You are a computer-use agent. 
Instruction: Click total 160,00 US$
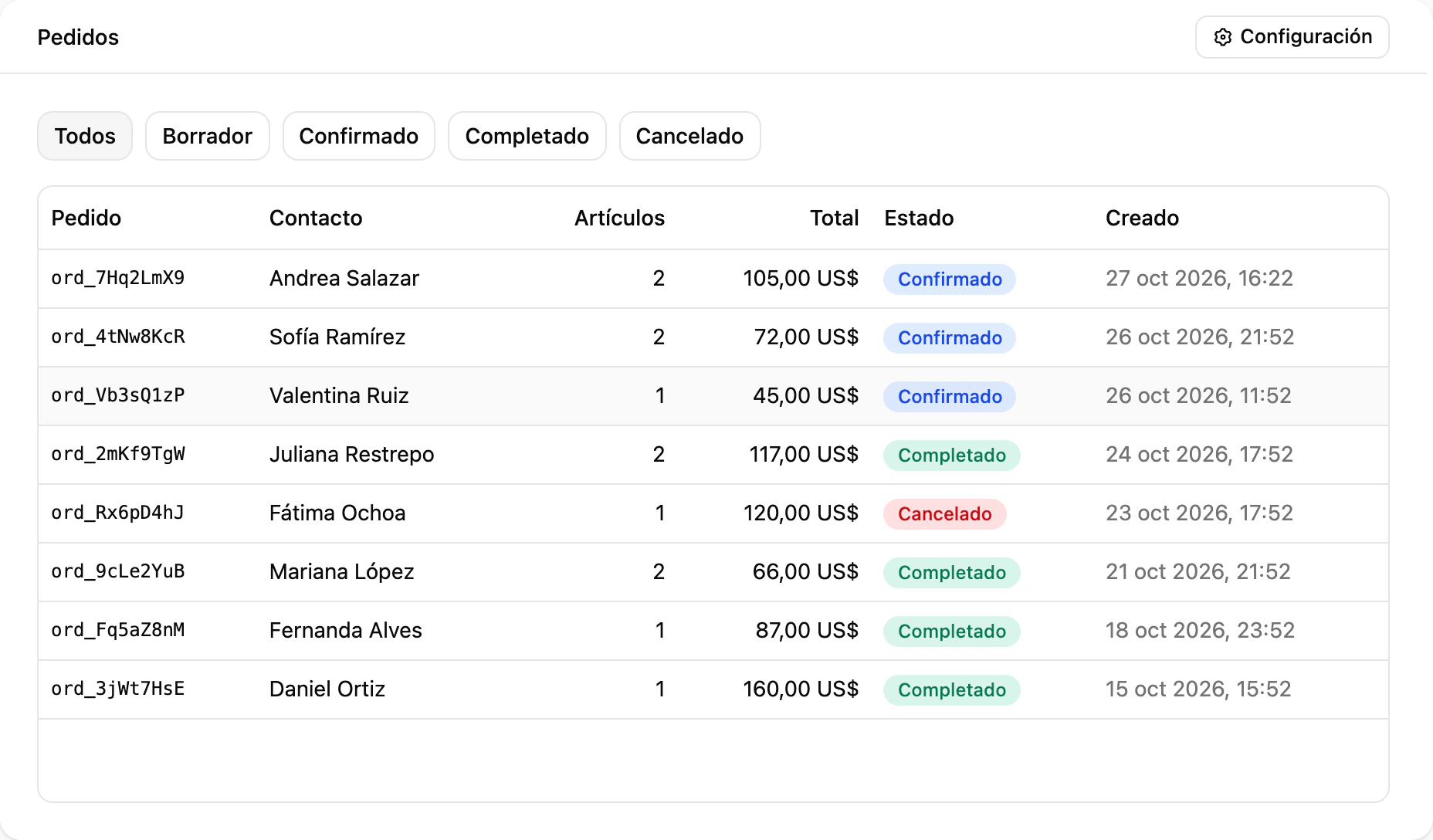tap(801, 689)
